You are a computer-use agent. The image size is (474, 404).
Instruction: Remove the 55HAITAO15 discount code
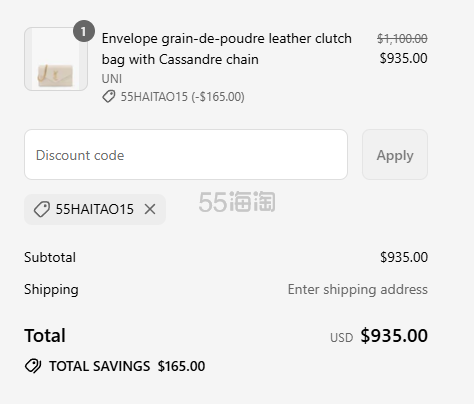point(150,209)
